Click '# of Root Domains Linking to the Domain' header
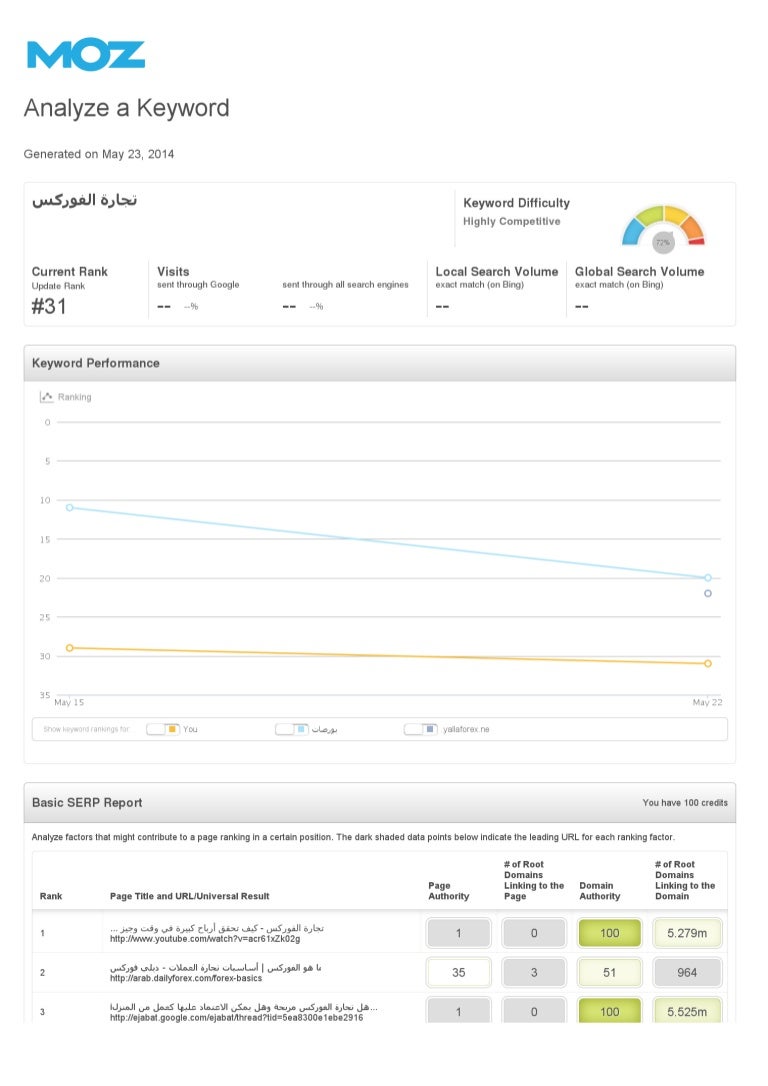 [685, 880]
